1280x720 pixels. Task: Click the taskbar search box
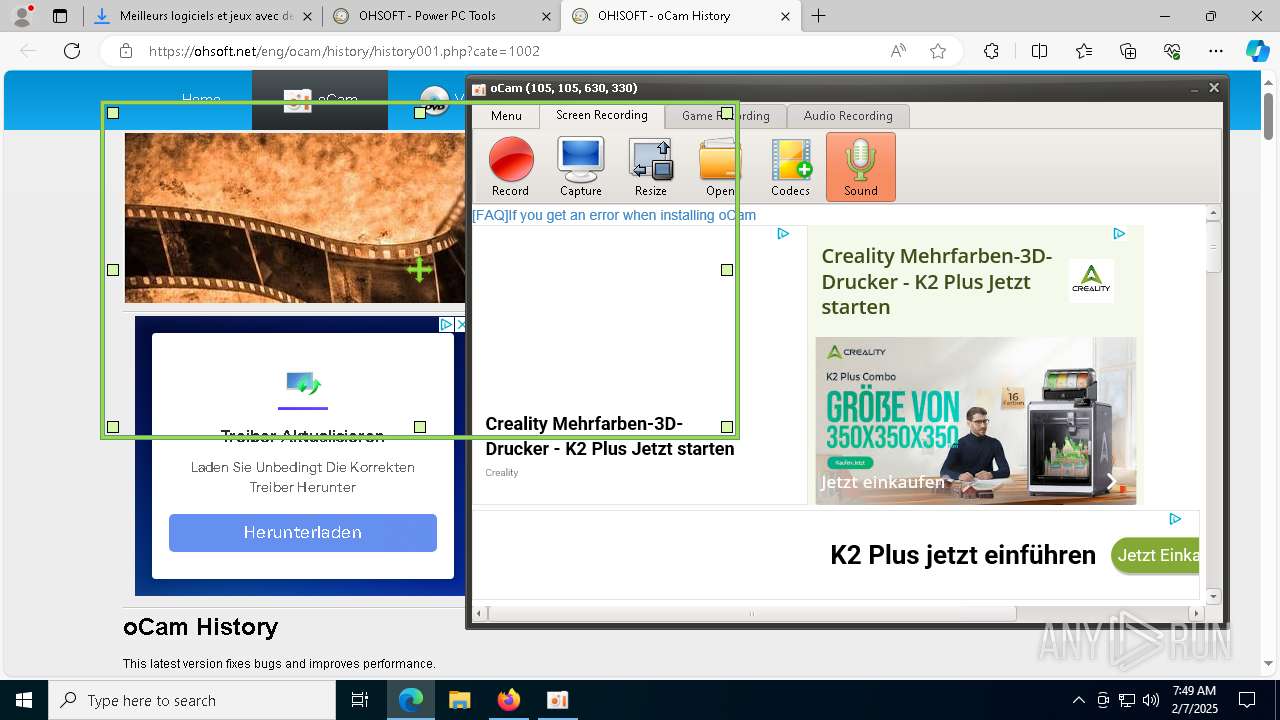click(192, 700)
